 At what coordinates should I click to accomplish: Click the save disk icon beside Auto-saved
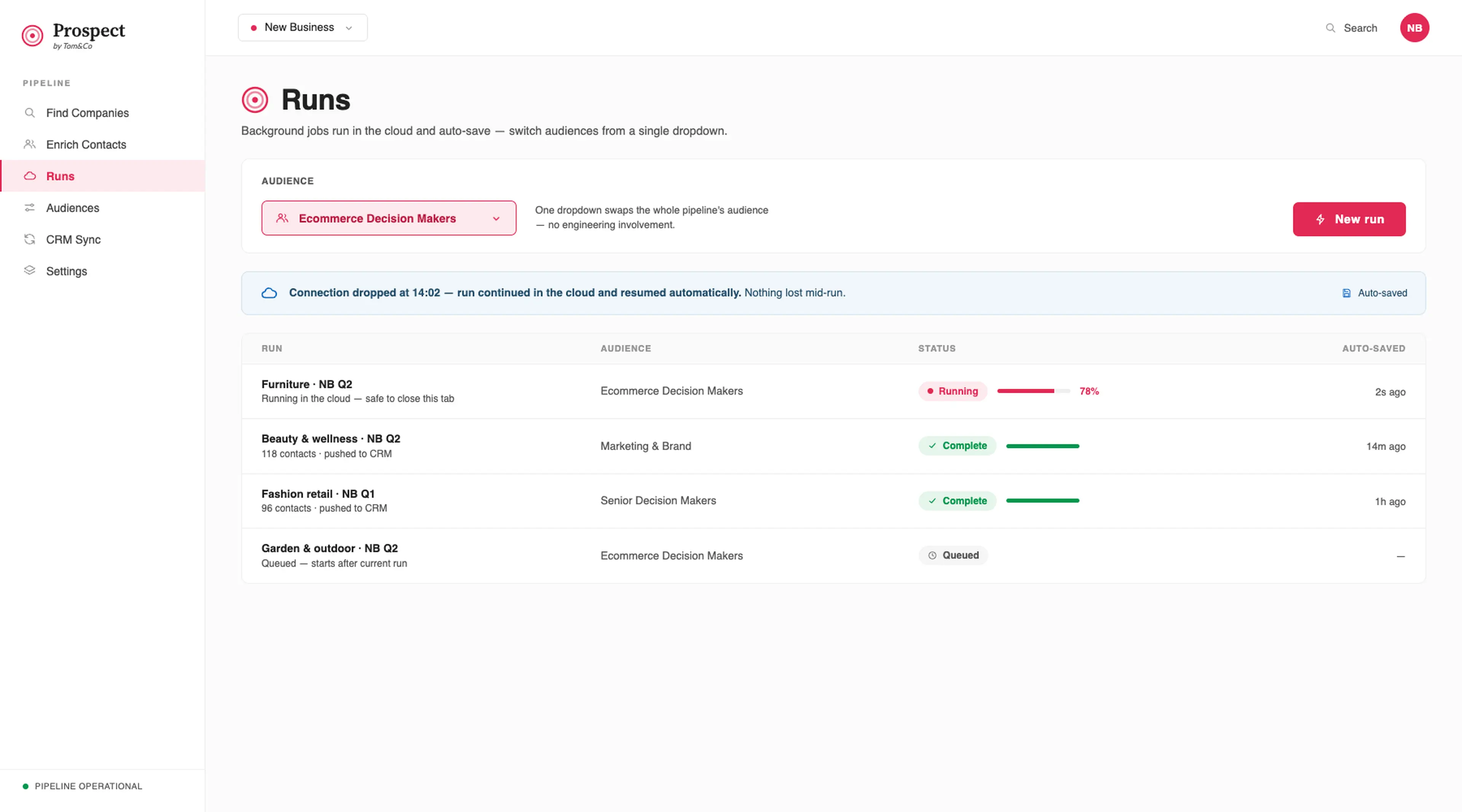[x=1346, y=294]
